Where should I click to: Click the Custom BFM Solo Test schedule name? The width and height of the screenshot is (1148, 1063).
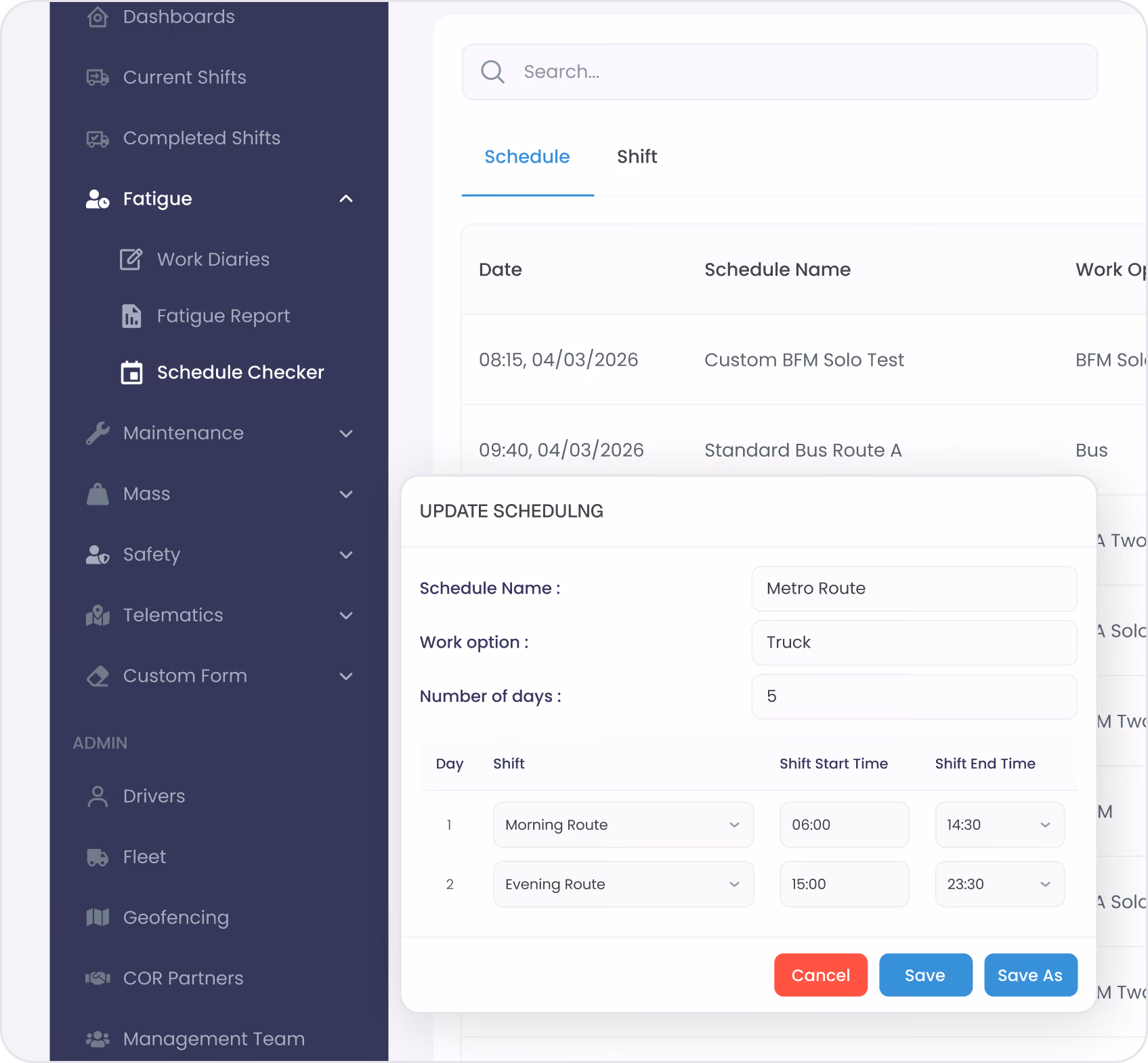[x=804, y=360]
